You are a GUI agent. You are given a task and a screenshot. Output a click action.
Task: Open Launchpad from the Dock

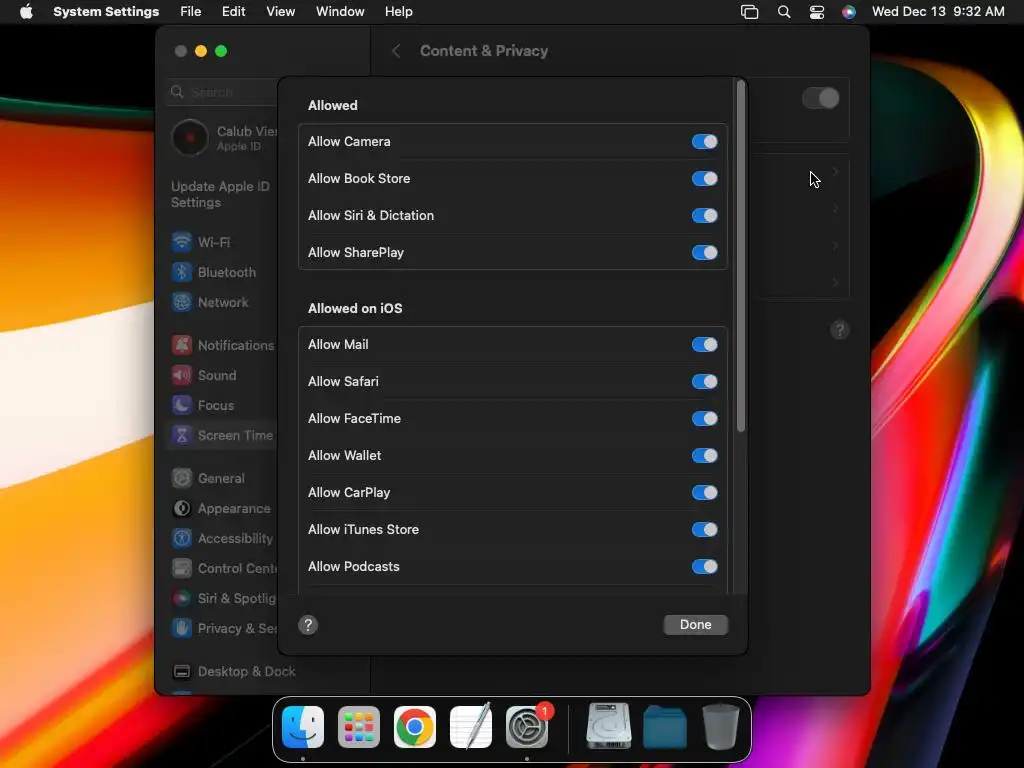pos(359,727)
